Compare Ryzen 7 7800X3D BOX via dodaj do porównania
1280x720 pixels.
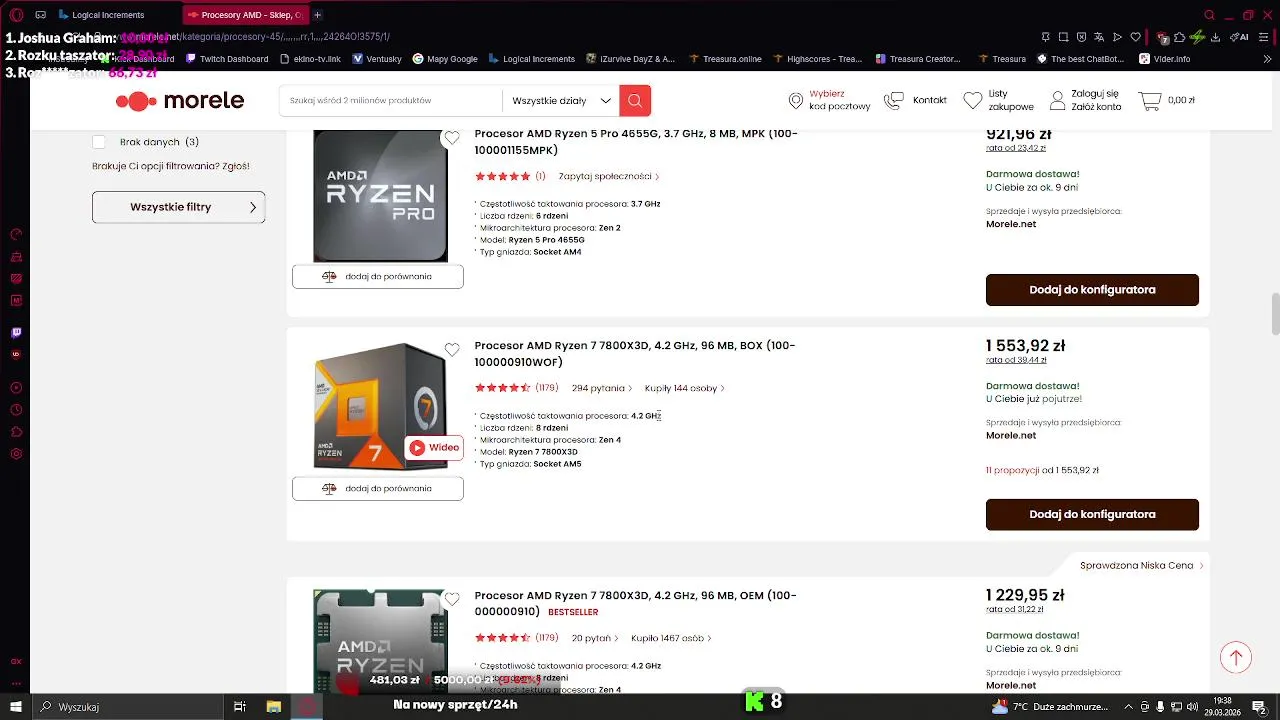point(378,489)
